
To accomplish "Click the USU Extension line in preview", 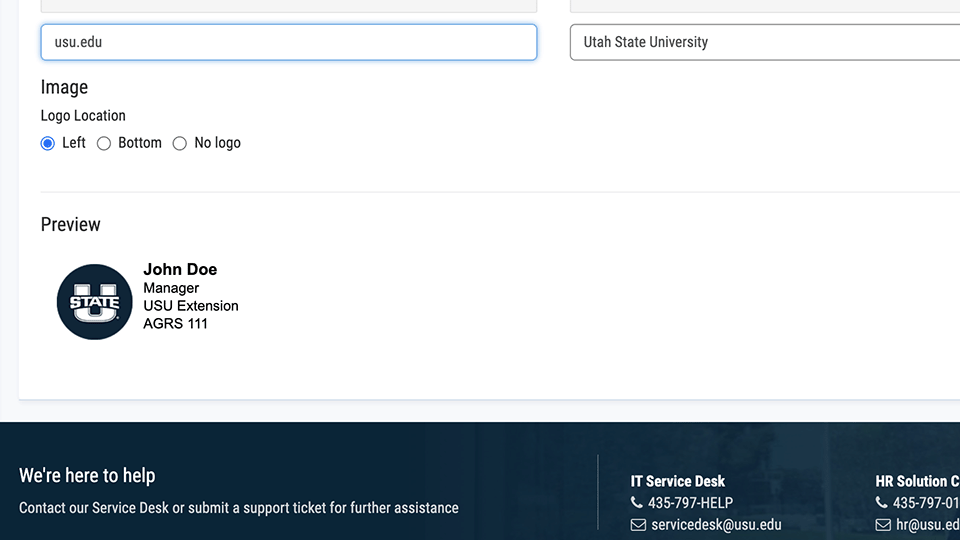I will [x=190, y=305].
